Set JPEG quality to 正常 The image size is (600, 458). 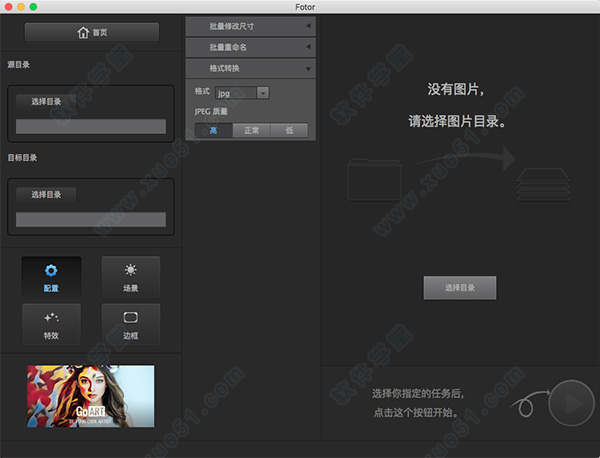(251, 130)
